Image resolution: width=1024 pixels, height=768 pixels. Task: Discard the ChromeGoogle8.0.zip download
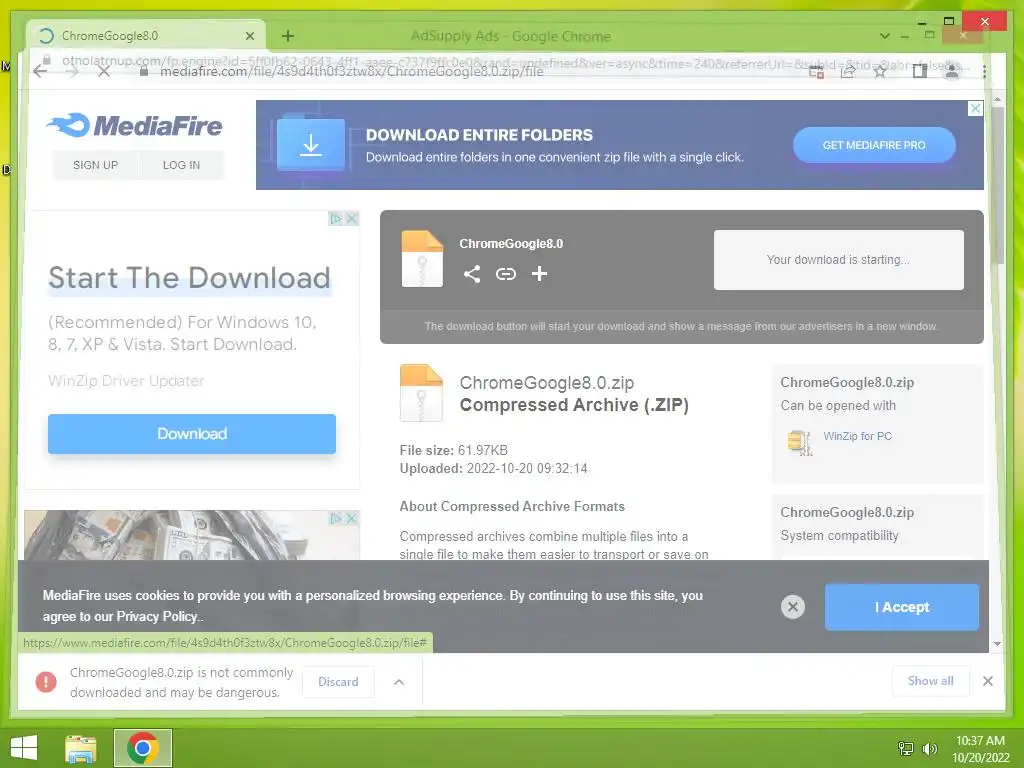[338, 682]
